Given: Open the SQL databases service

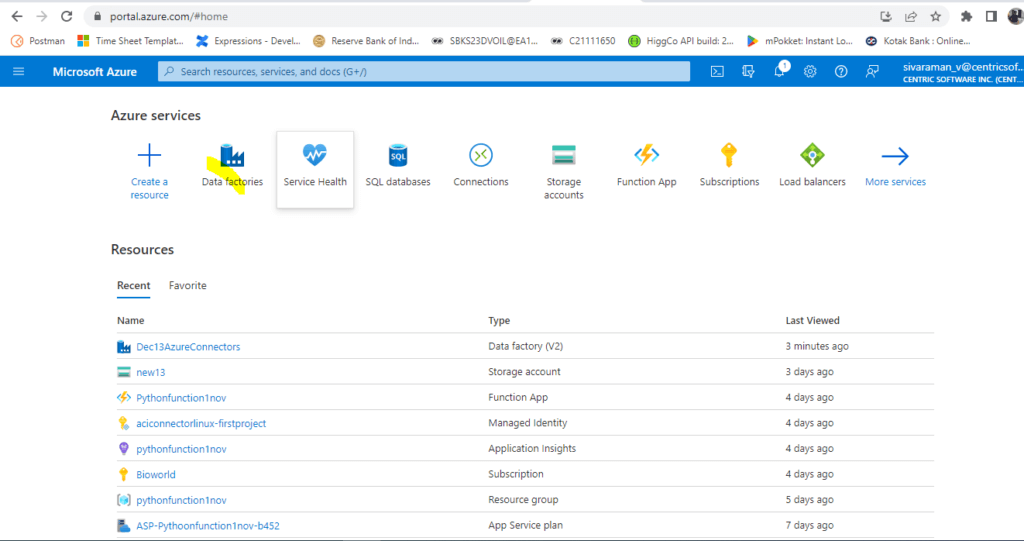Looking at the screenshot, I should 398,167.
